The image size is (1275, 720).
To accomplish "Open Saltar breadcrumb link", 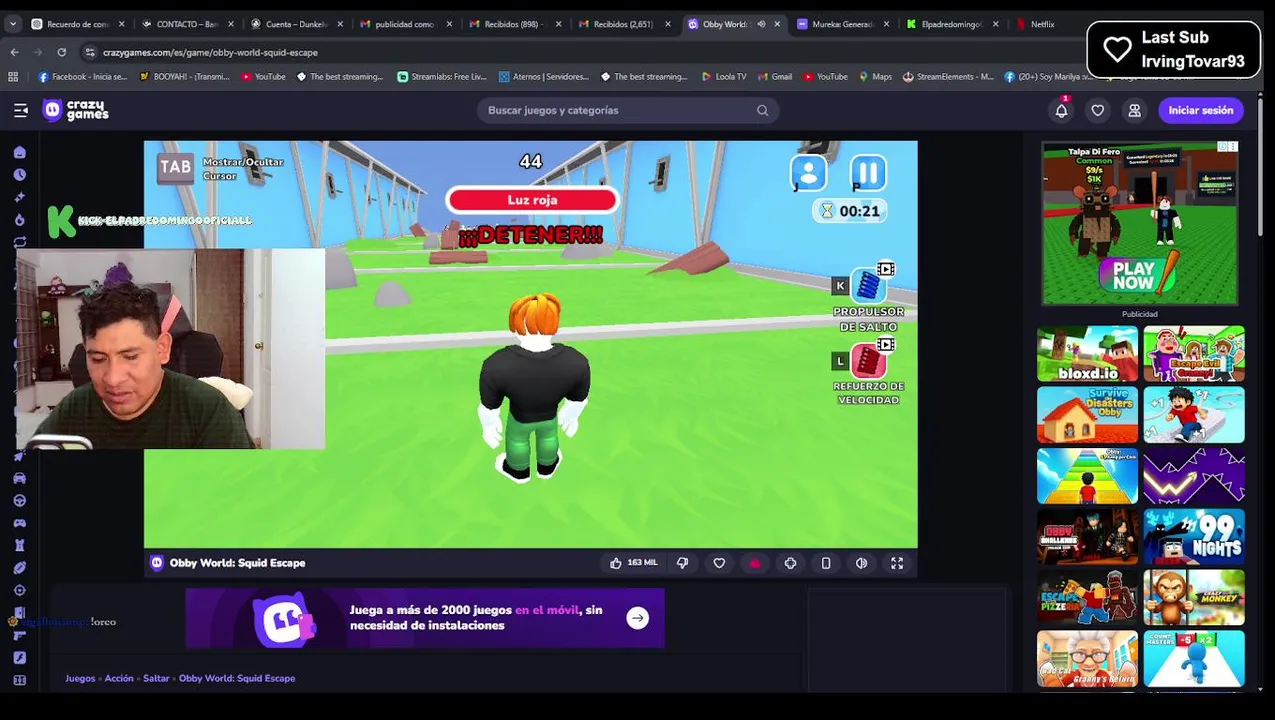I will (156, 678).
